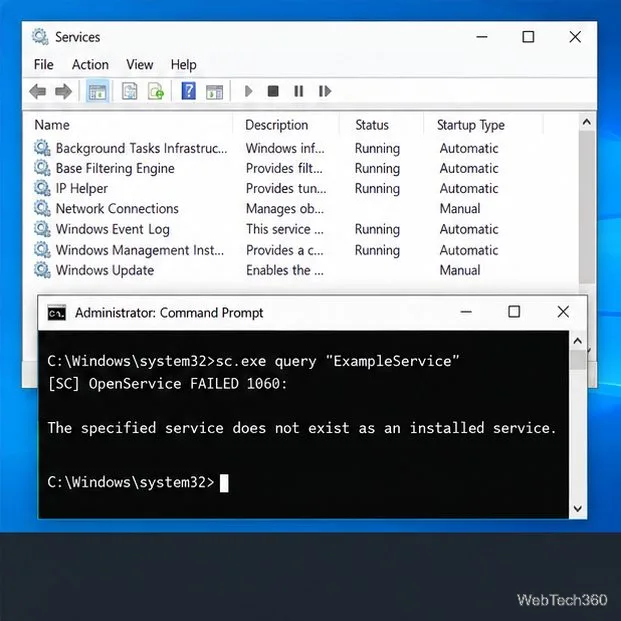Click Running status of IP Helper row

pos(377,189)
